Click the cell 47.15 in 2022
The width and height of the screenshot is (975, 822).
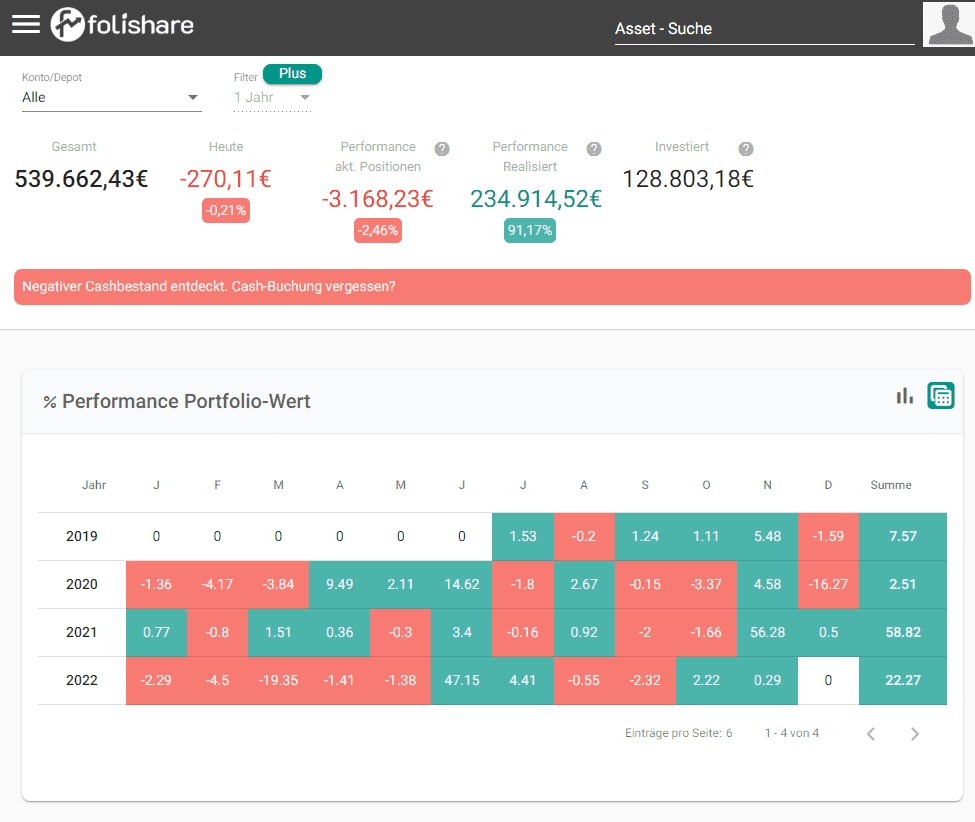(461, 680)
